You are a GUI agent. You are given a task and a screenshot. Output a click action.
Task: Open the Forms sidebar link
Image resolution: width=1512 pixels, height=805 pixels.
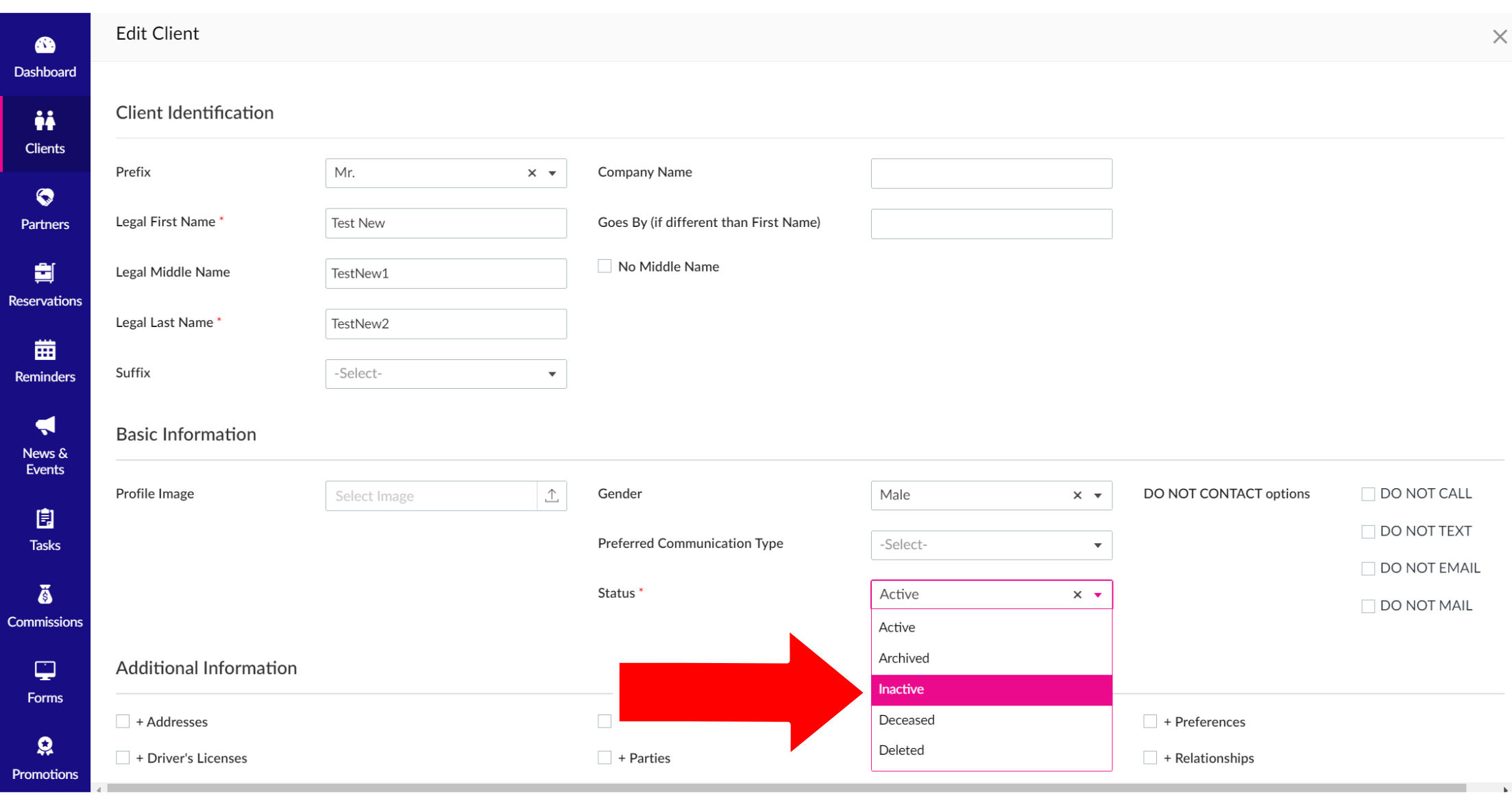pos(45,683)
